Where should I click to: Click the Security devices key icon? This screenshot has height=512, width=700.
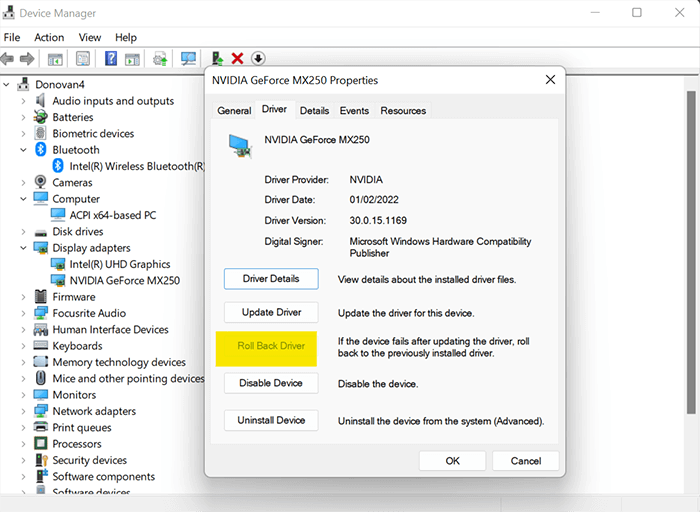[x=42, y=460]
